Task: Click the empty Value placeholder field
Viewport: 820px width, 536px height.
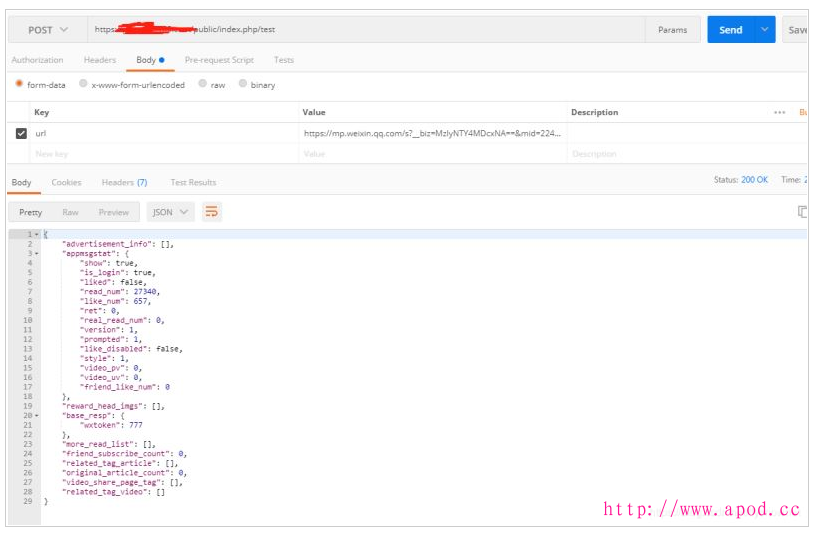Action: pos(432,154)
